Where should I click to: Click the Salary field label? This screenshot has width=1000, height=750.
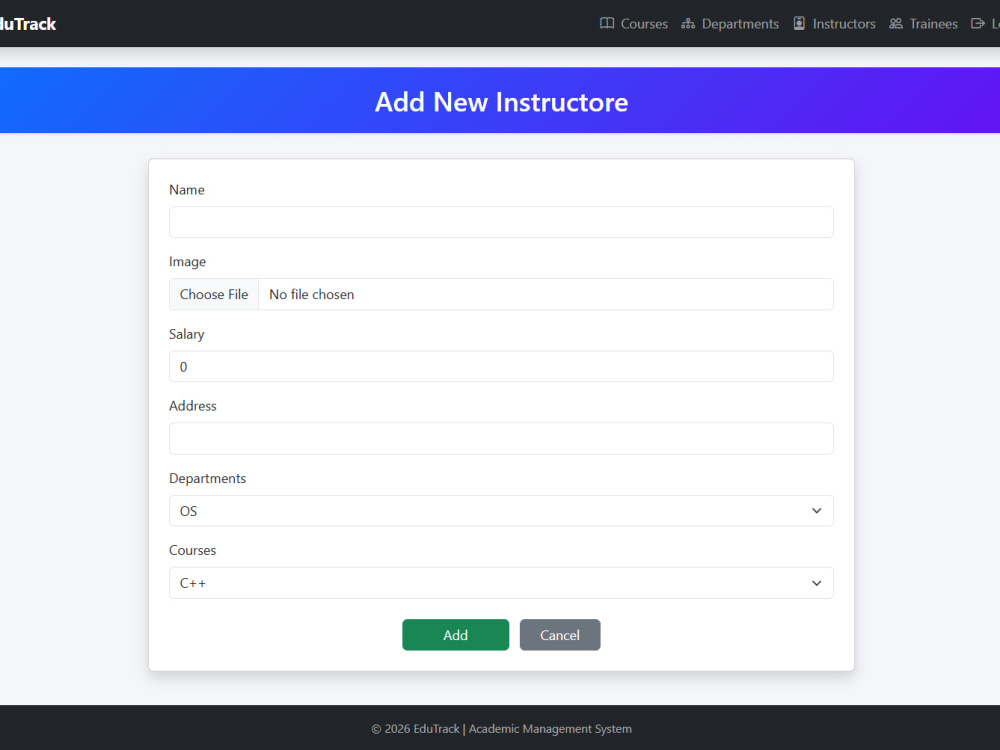(187, 334)
